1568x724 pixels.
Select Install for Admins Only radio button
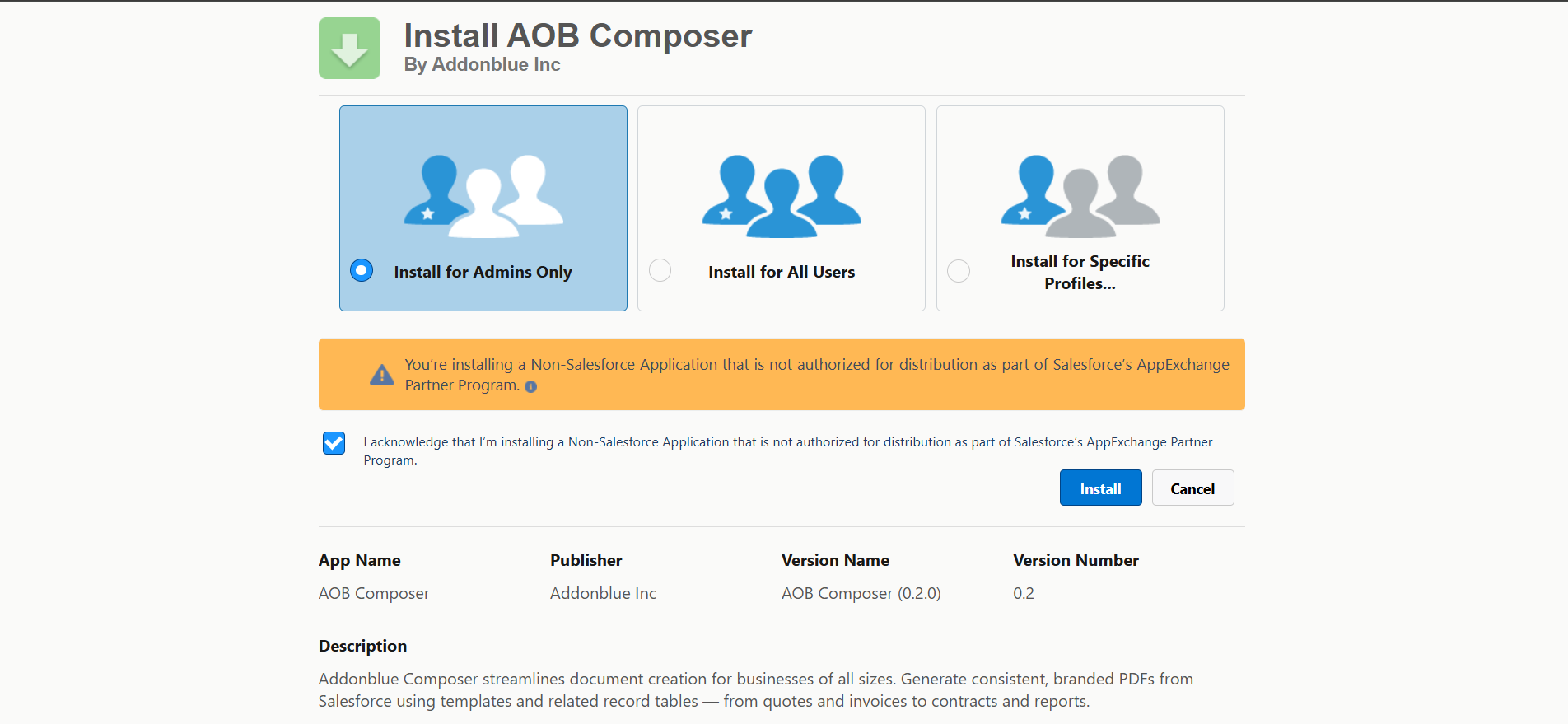click(362, 270)
